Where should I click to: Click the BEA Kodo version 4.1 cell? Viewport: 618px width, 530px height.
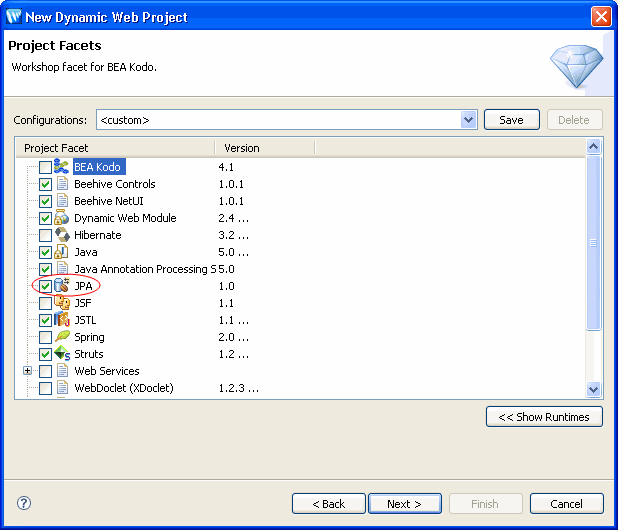226,167
